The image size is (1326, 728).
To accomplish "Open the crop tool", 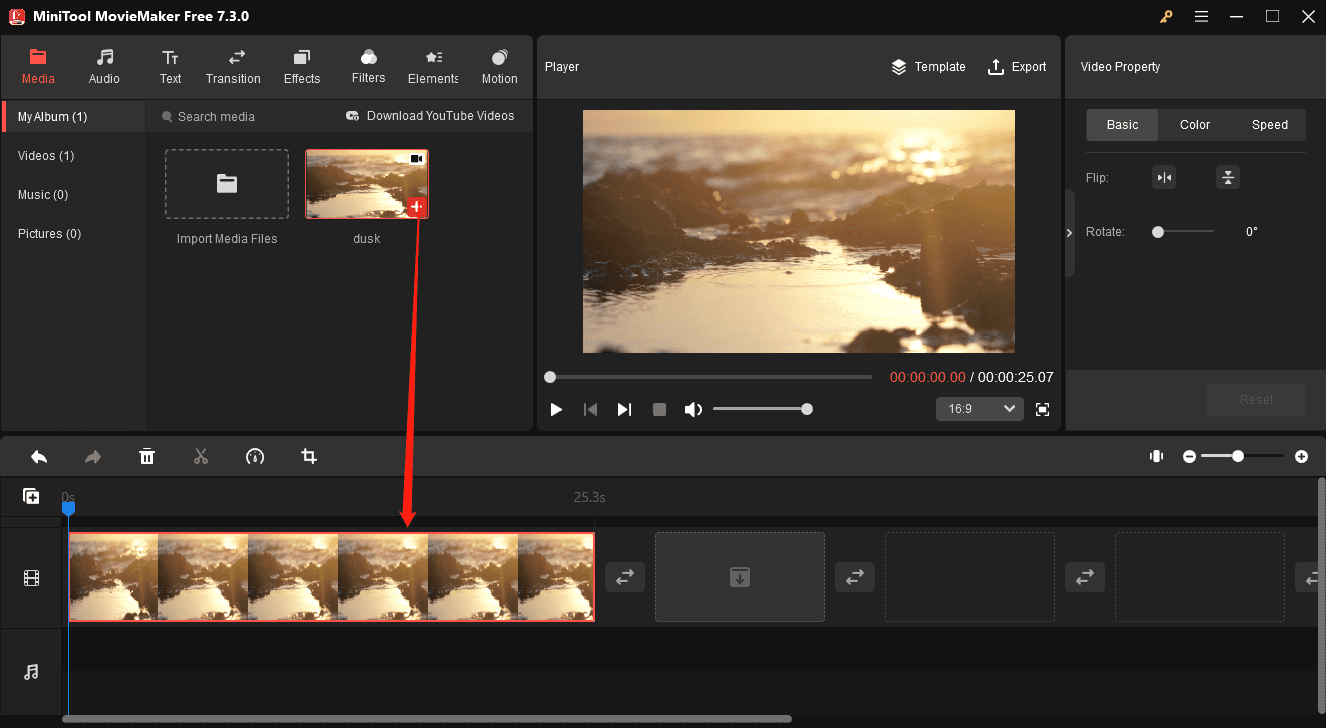I will pos(309,456).
